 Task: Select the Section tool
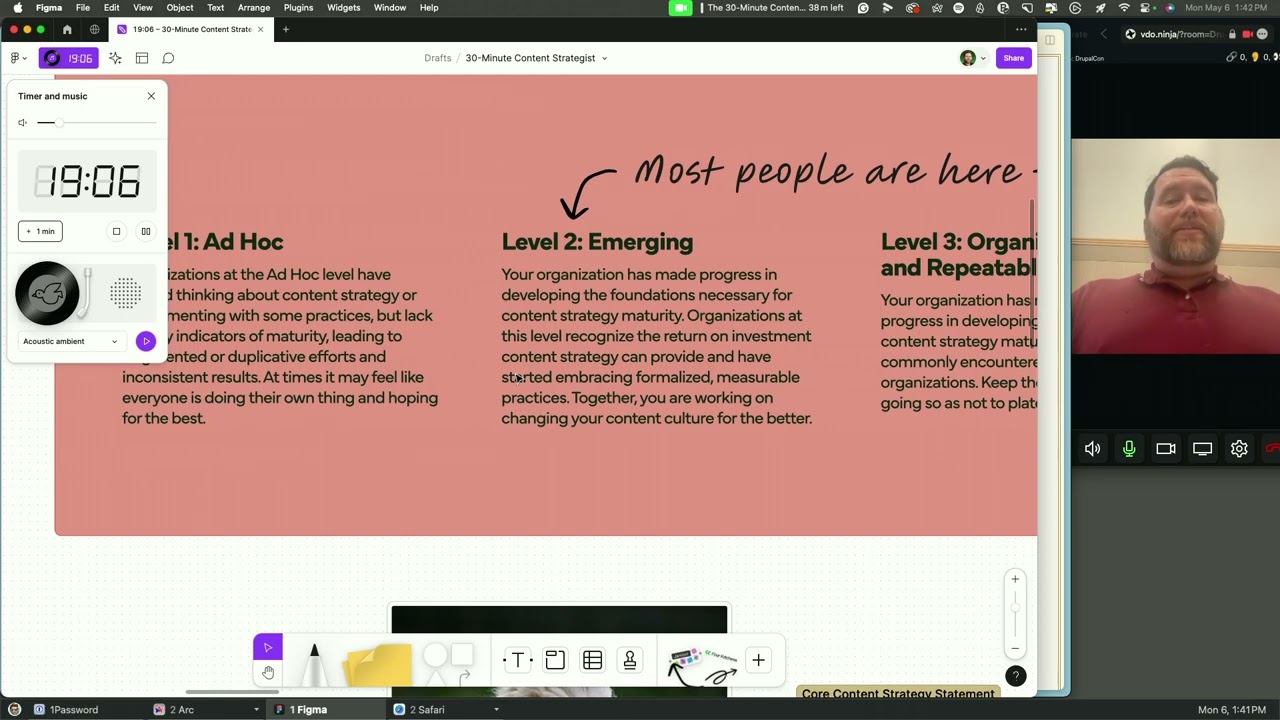click(x=555, y=660)
